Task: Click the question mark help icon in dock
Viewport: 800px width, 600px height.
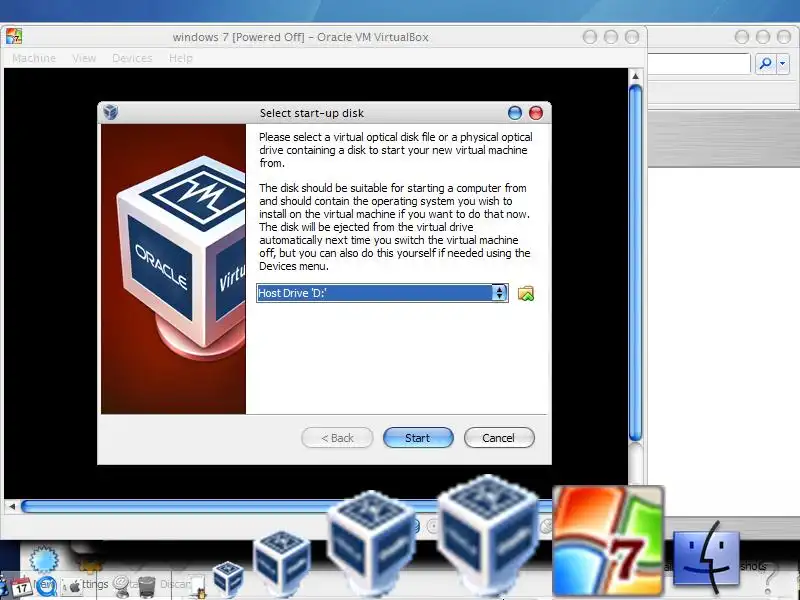Action: click(771, 579)
